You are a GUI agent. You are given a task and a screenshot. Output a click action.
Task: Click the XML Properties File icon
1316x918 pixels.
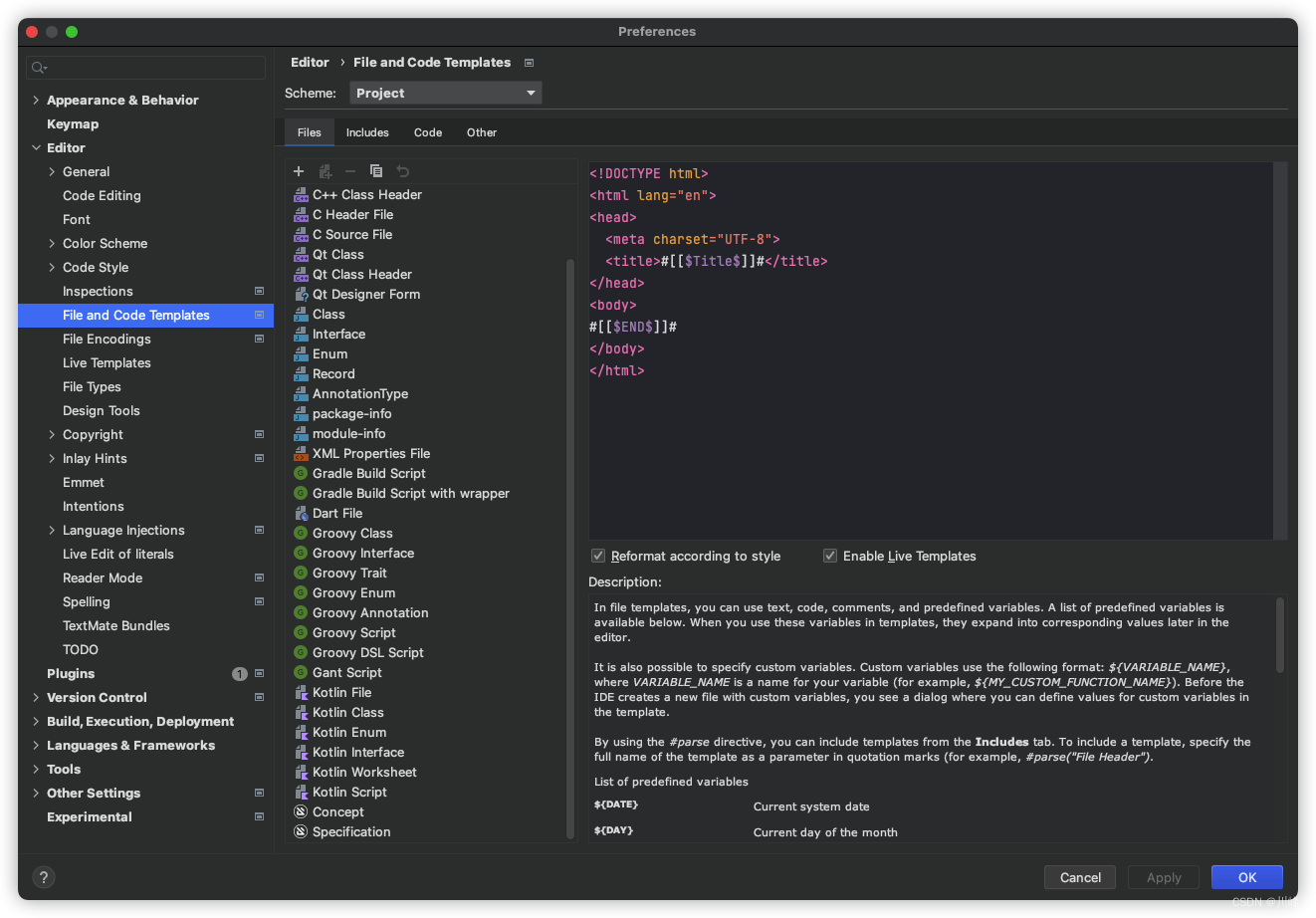pos(301,454)
